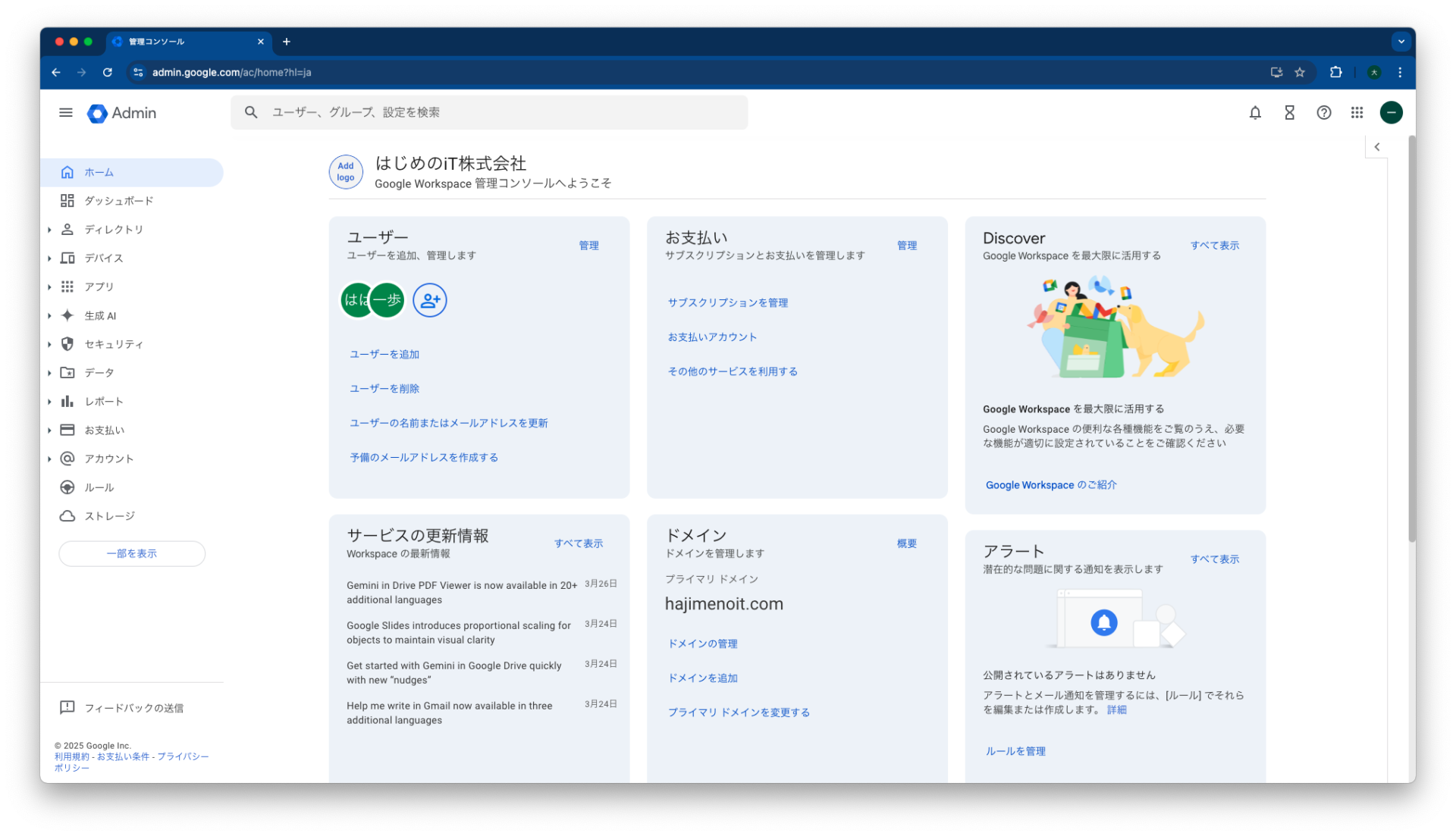Click the search magnifier icon
The image size is (1456, 836).
coord(251,112)
